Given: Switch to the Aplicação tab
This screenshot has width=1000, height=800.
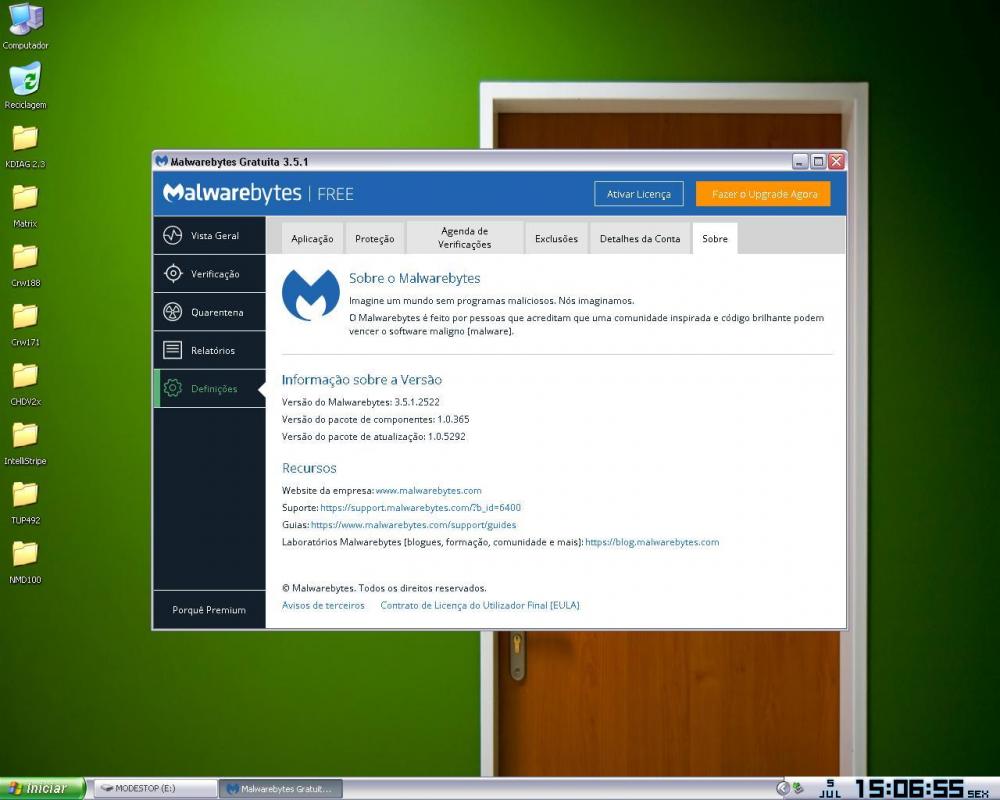Looking at the screenshot, I should (x=312, y=239).
